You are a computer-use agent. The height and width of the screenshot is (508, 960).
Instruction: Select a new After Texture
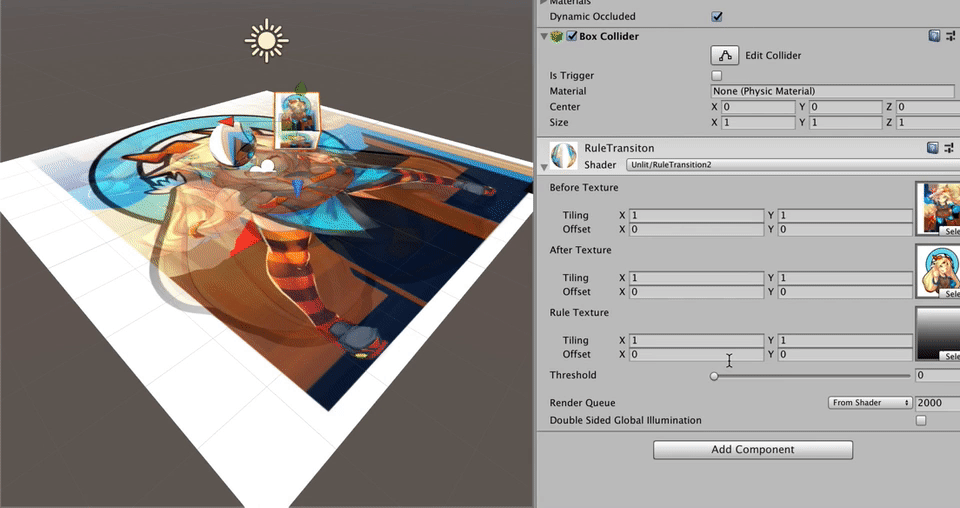coord(951,294)
